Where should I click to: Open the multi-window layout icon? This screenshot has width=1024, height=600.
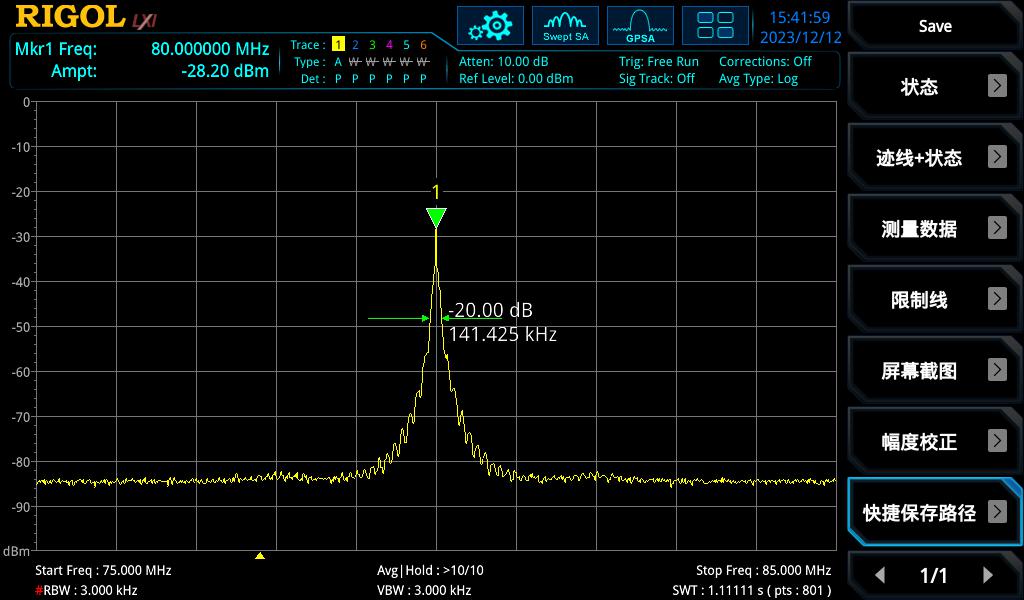pyautogui.click(x=715, y=26)
